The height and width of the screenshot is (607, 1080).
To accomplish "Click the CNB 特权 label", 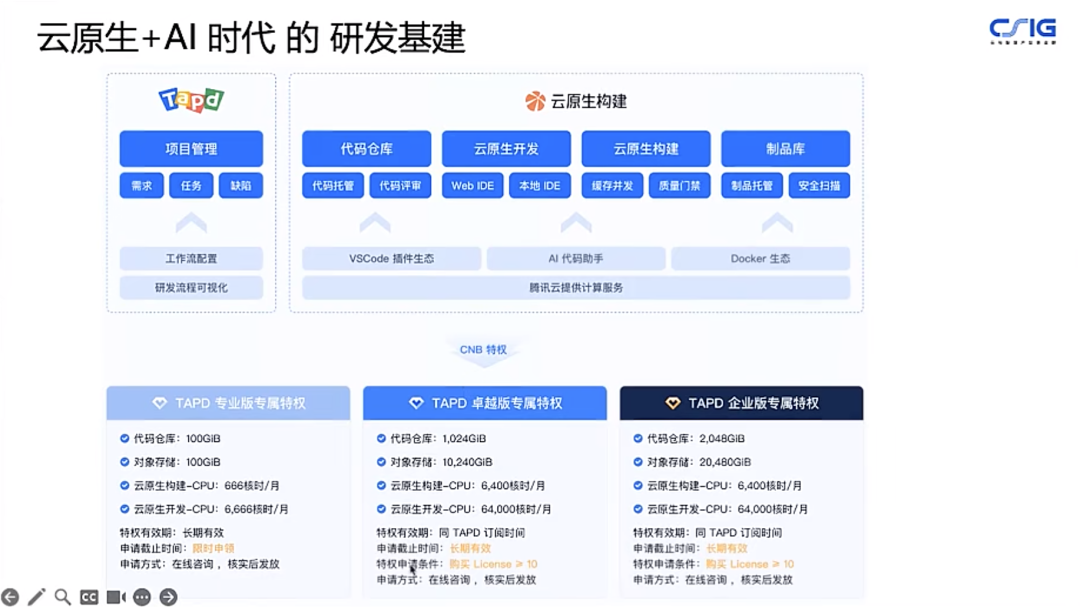I will [x=484, y=349].
